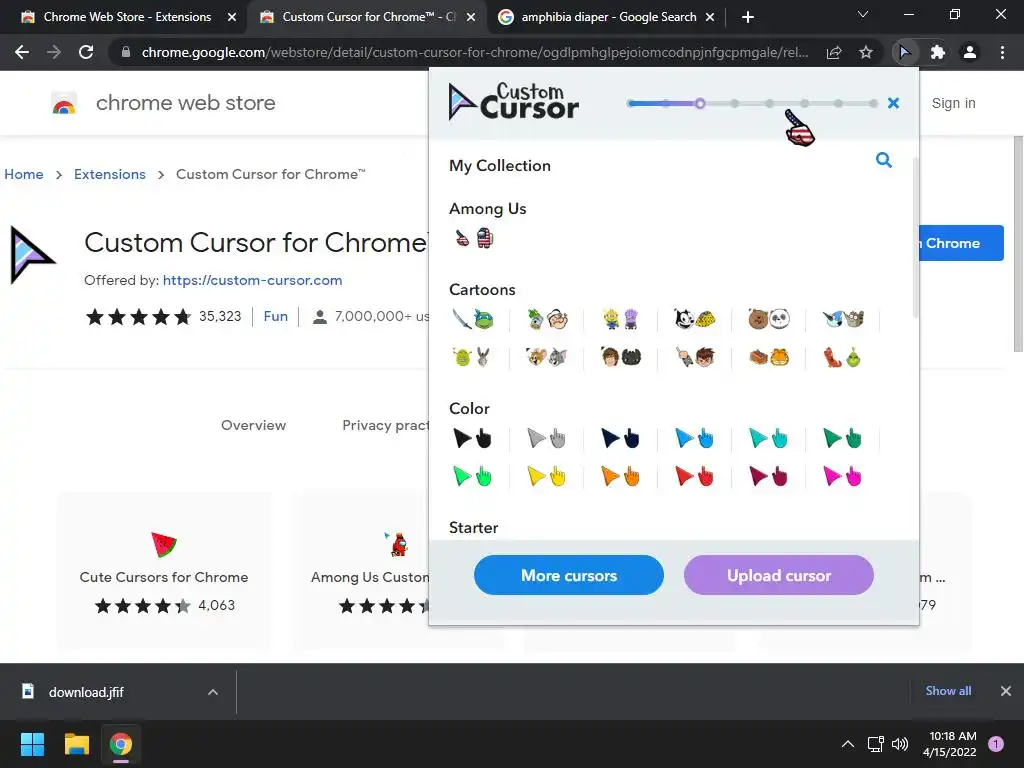Close the Custom Cursor popup with X
The height and width of the screenshot is (768, 1024).
pyautogui.click(x=893, y=103)
